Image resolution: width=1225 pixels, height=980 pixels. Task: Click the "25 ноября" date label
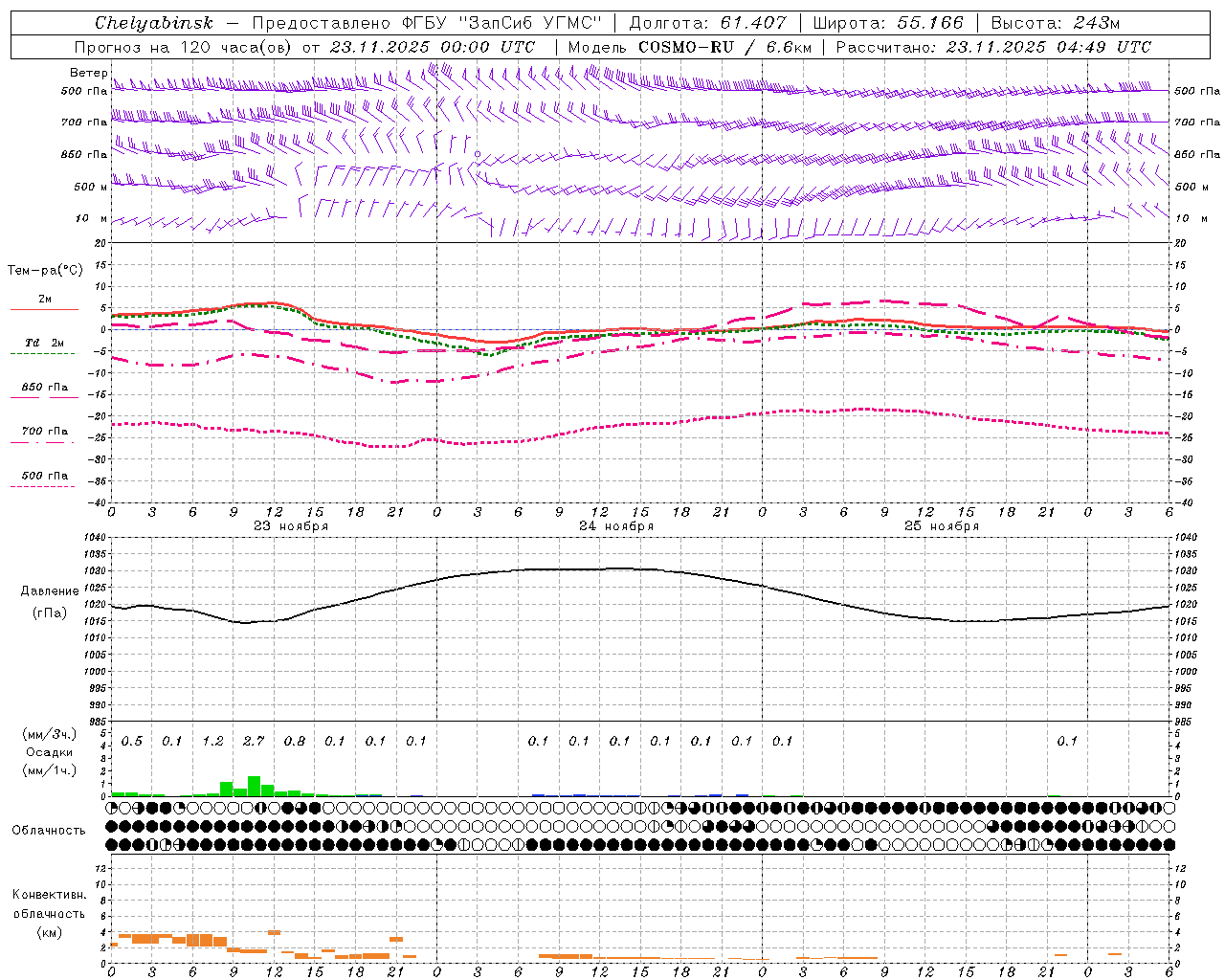(942, 525)
